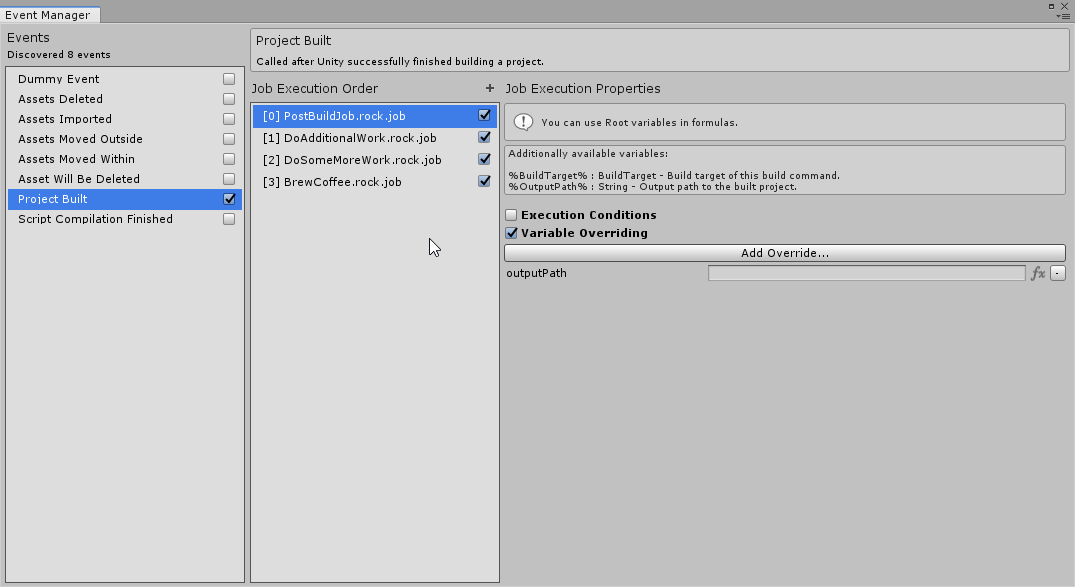Maximize the Event Manager window
This screenshot has height=587, width=1075.
pos(1052,6)
